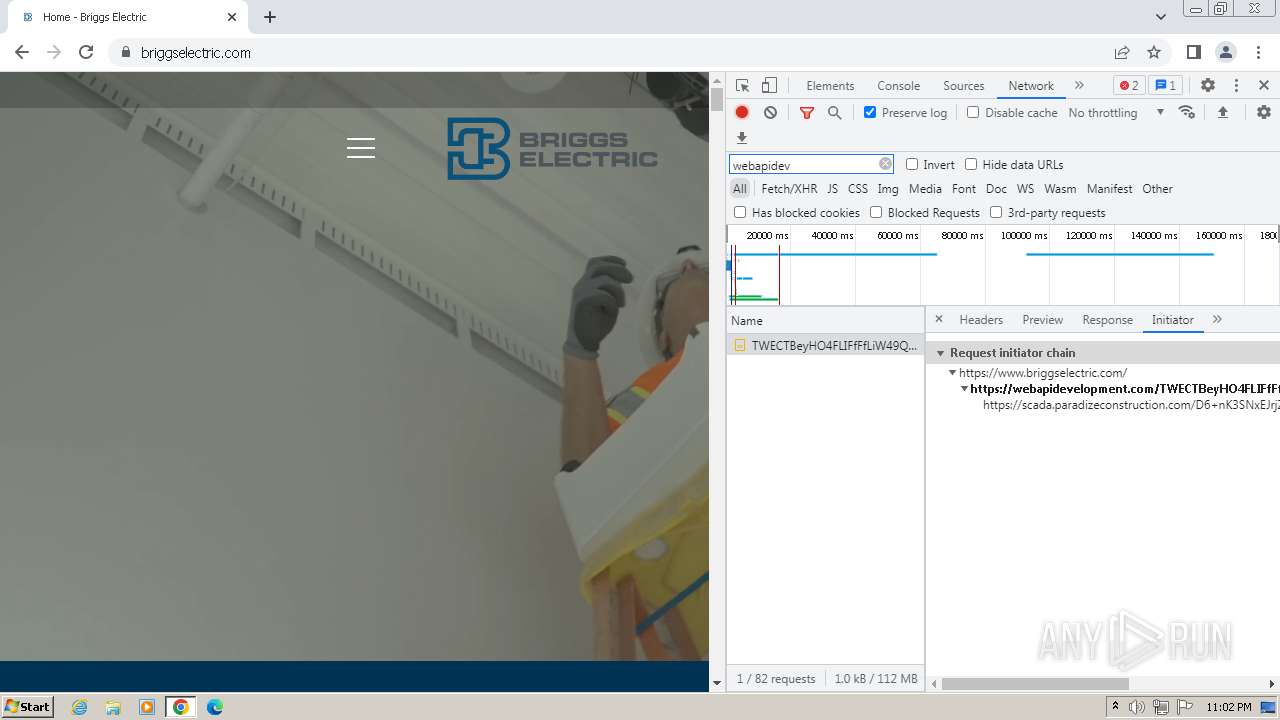1280x720 pixels.
Task: Show more request detail tabs chevron
Action: tap(1217, 319)
